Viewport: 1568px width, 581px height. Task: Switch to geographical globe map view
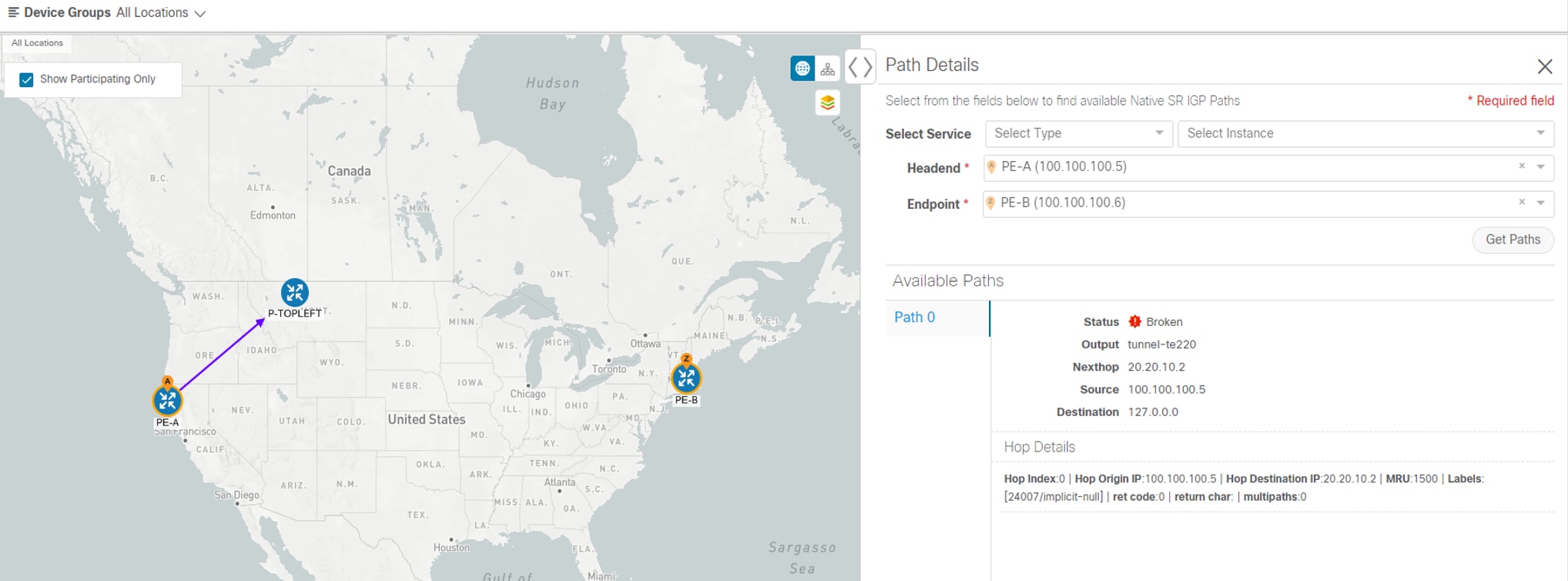coord(802,69)
